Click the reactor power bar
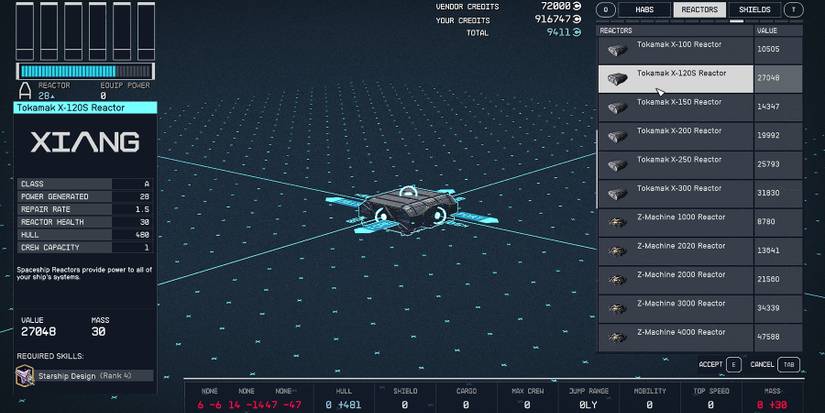The width and height of the screenshot is (825, 413). [x=85, y=71]
